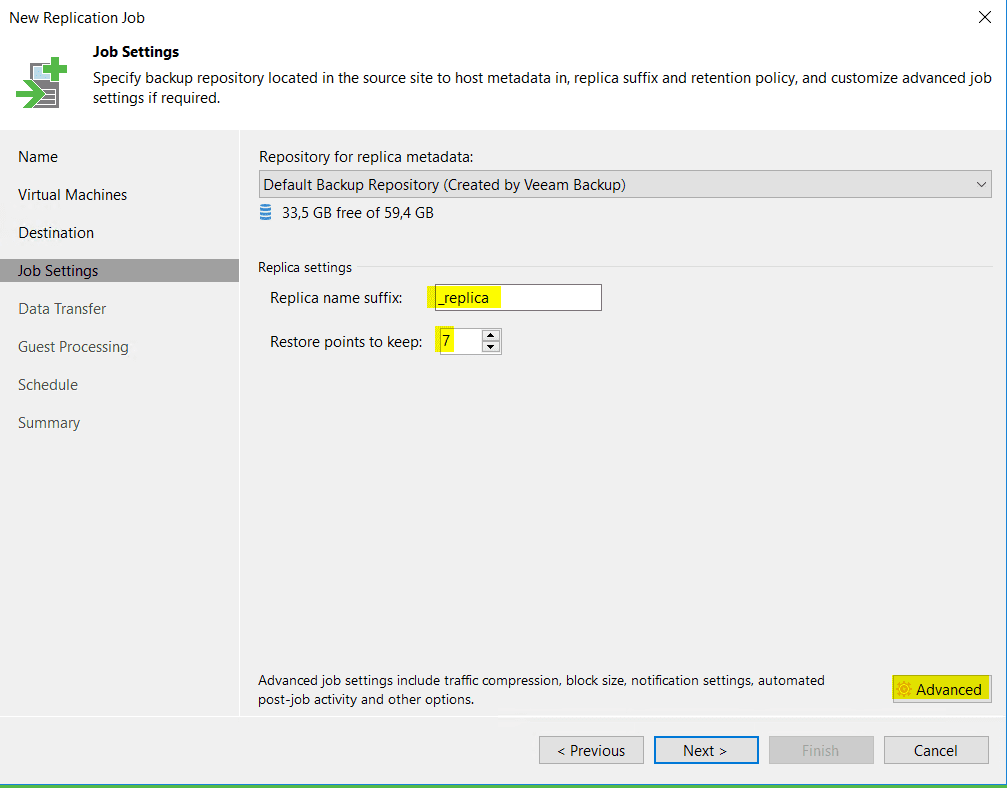Image resolution: width=1007 pixels, height=788 pixels.
Task: Select the Schedule step
Action: coord(48,384)
